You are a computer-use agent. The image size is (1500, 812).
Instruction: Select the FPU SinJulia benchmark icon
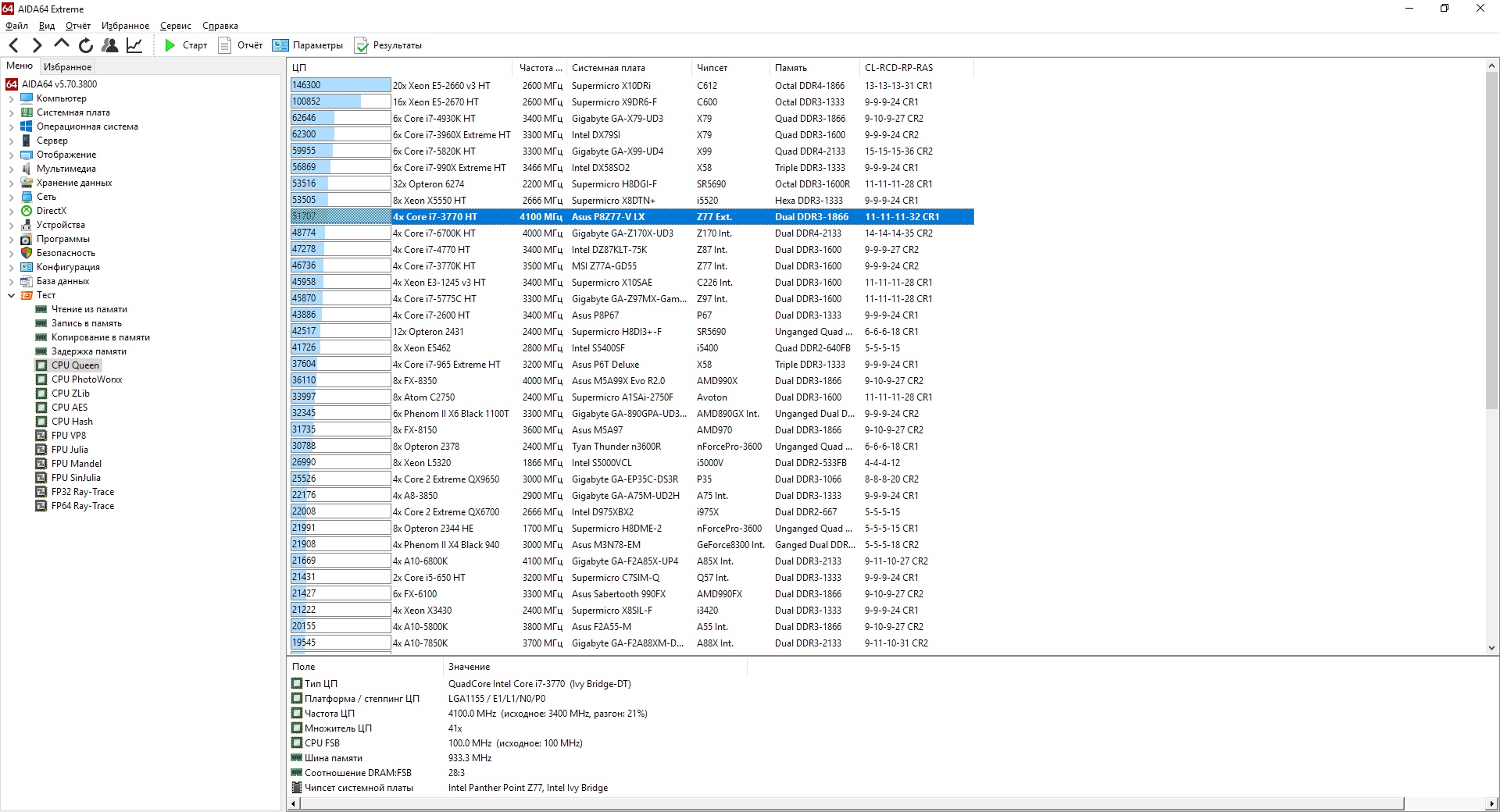(x=41, y=478)
